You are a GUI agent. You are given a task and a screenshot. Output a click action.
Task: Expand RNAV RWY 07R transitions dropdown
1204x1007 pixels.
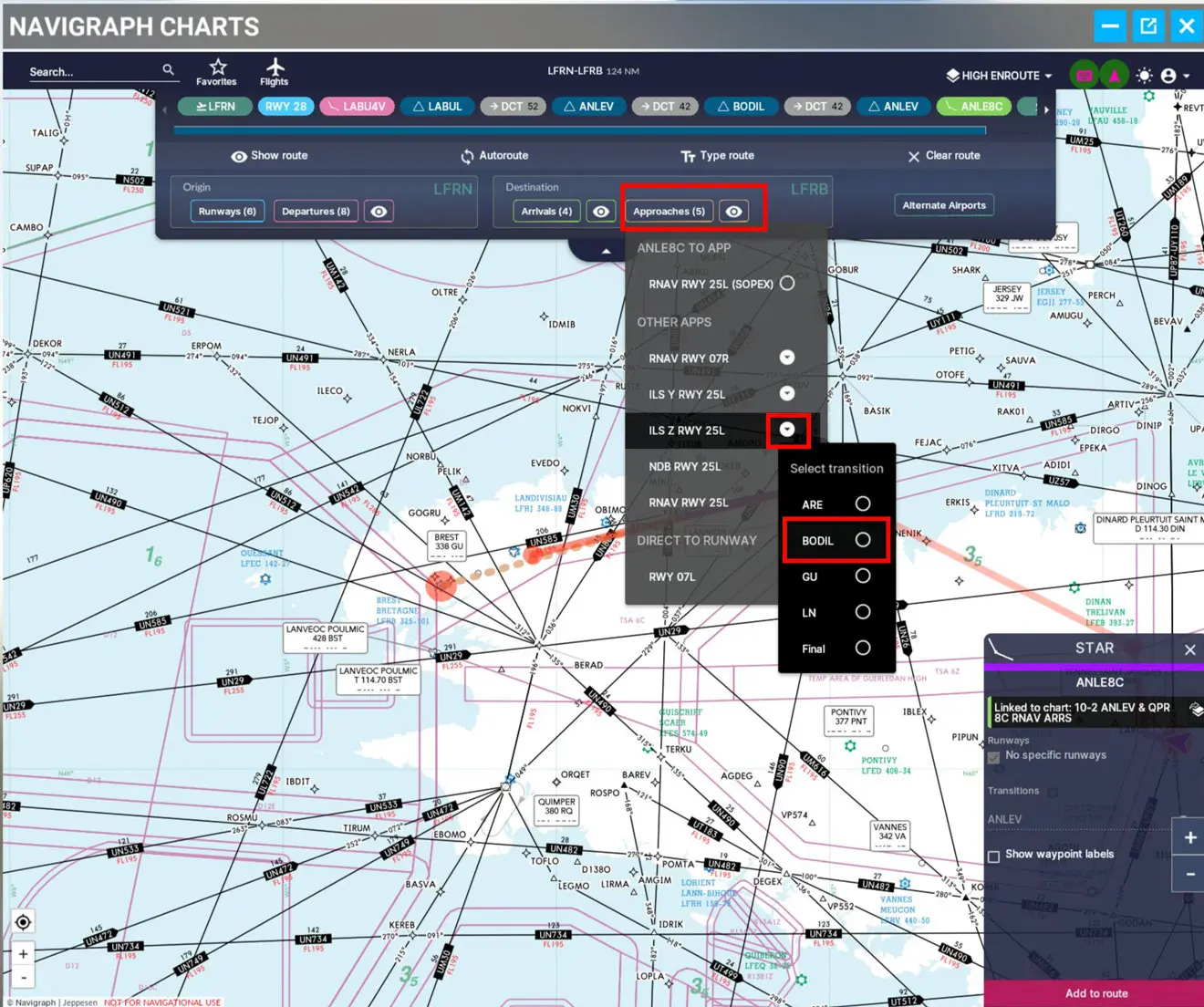787,358
